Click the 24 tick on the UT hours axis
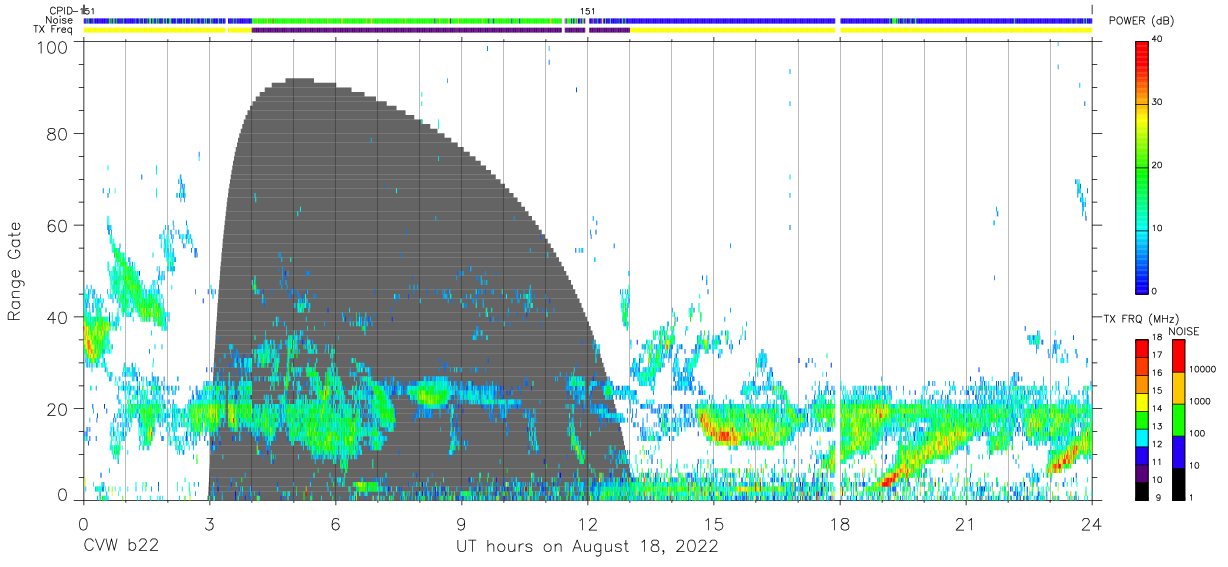The height and width of the screenshot is (567, 1228). tap(1092, 524)
